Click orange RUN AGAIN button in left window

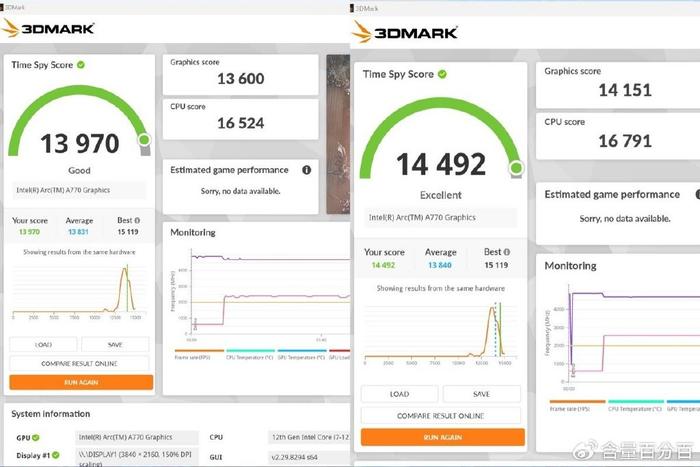pyautogui.click(x=81, y=382)
